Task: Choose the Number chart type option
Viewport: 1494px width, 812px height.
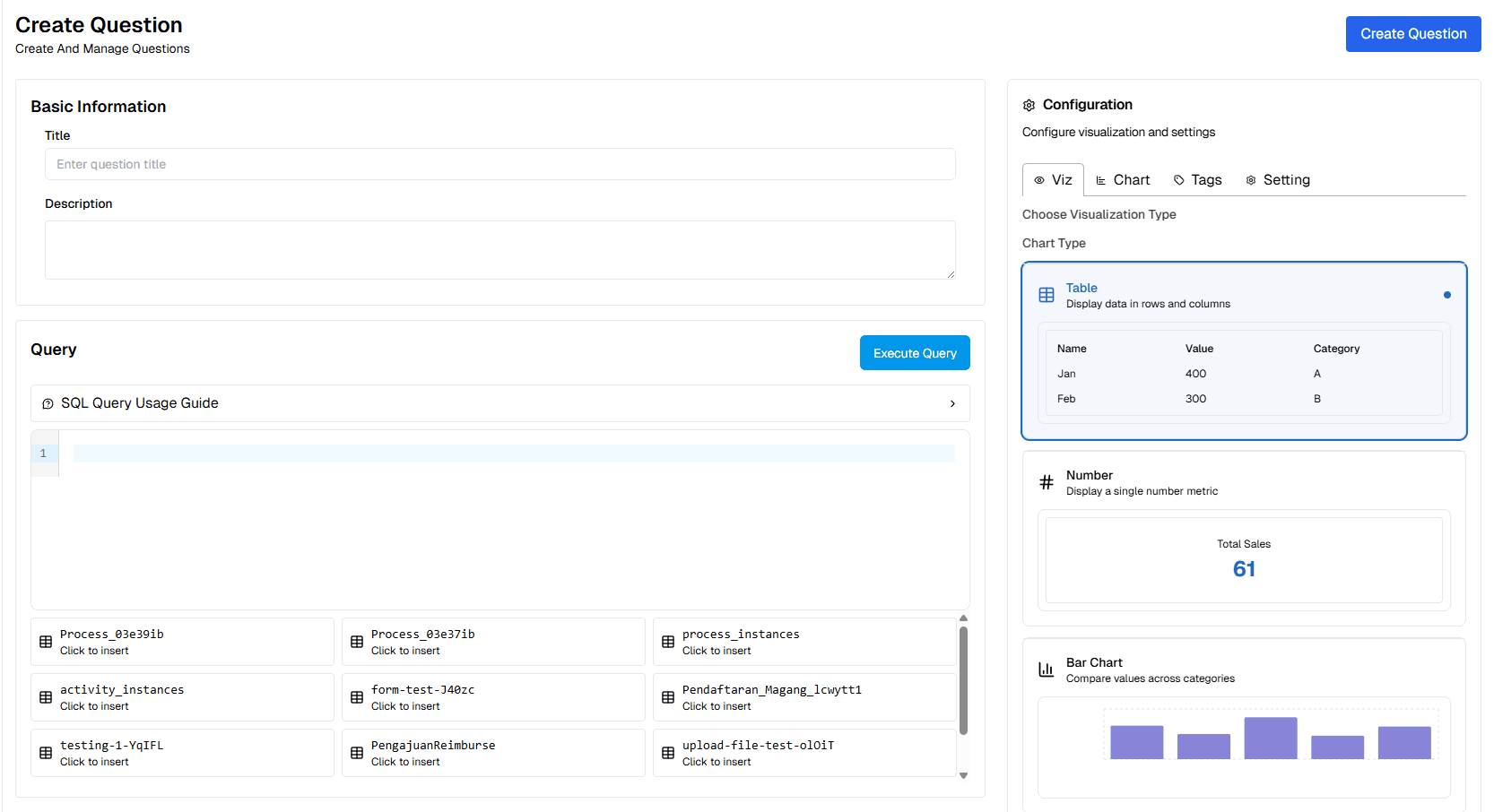Action: tap(1244, 483)
